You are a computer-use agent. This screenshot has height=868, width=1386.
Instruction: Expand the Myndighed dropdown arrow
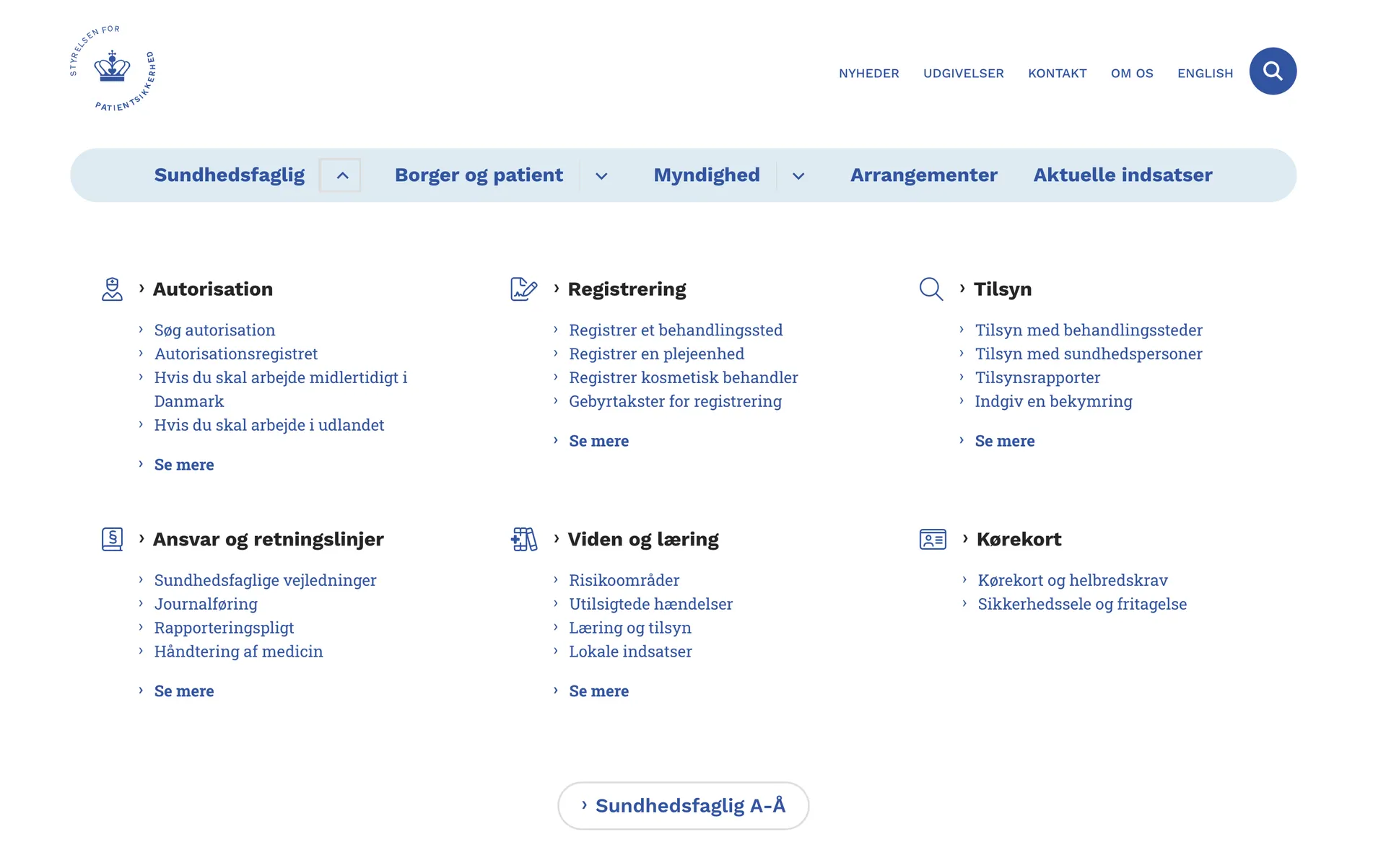point(798,176)
